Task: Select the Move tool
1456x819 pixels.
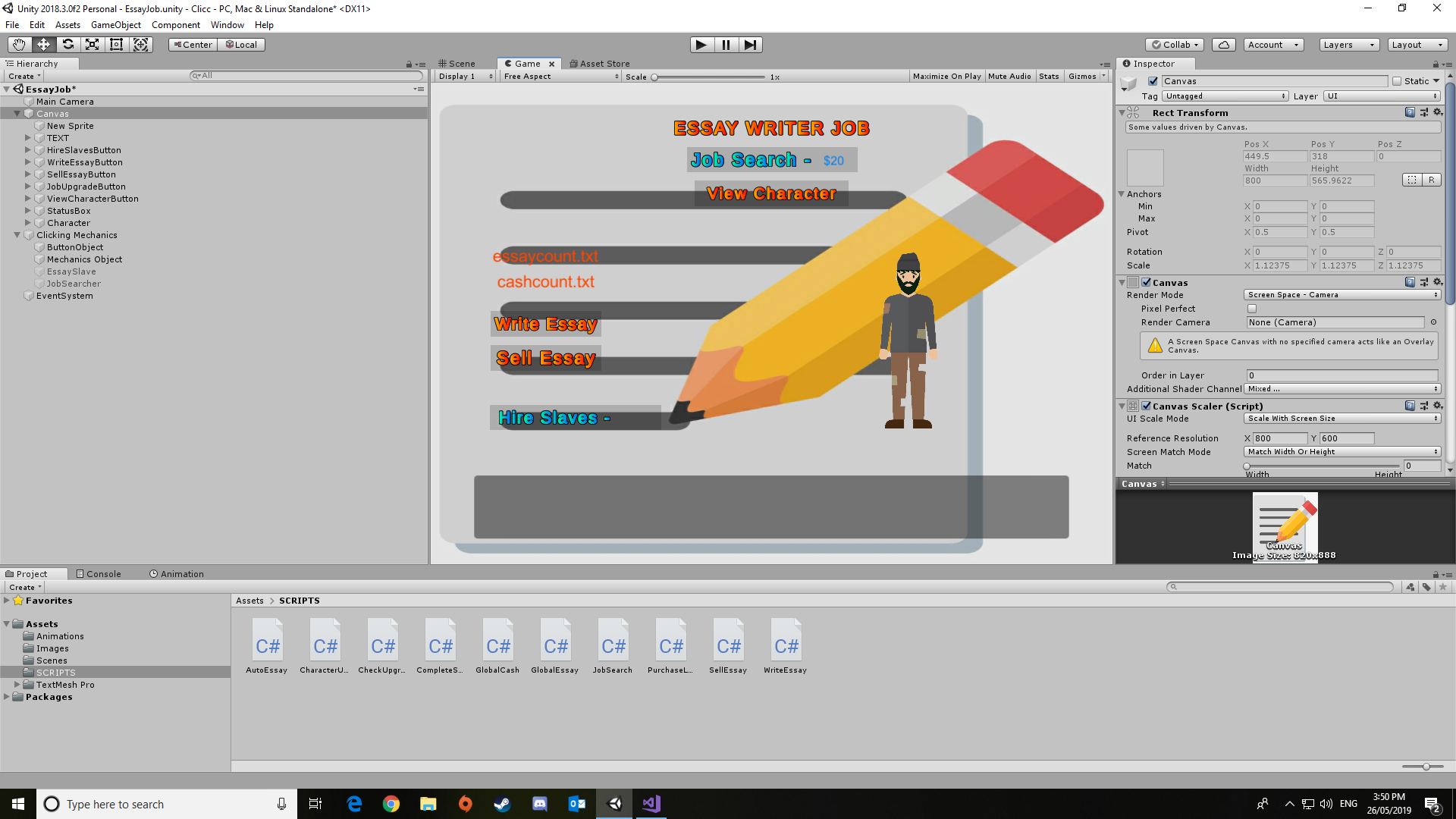Action: pyautogui.click(x=43, y=45)
